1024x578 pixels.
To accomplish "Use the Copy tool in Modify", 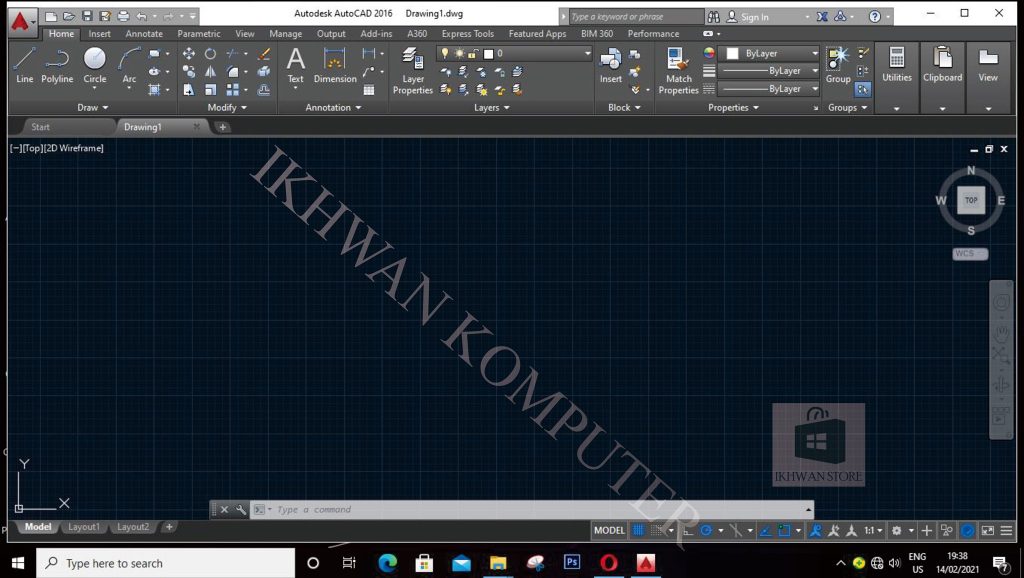I will [x=189, y=72].
